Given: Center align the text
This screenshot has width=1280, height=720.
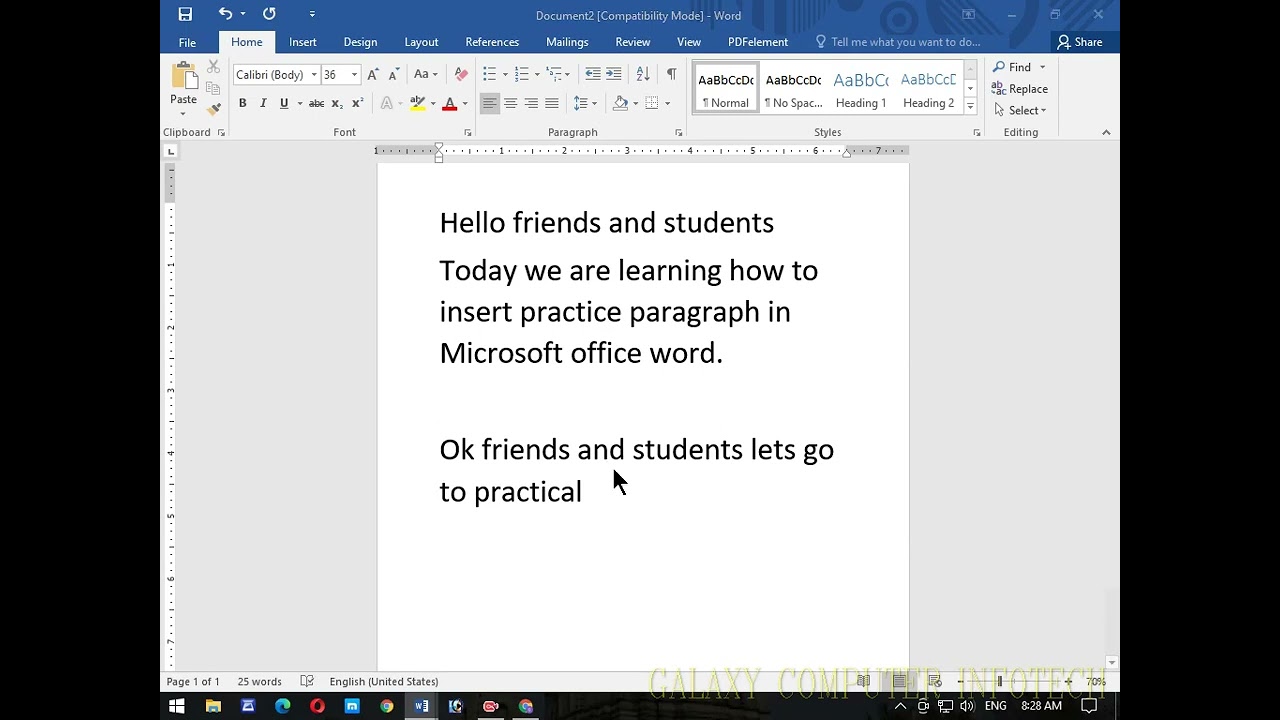Looking at the screenshot, I should point(510,103).
